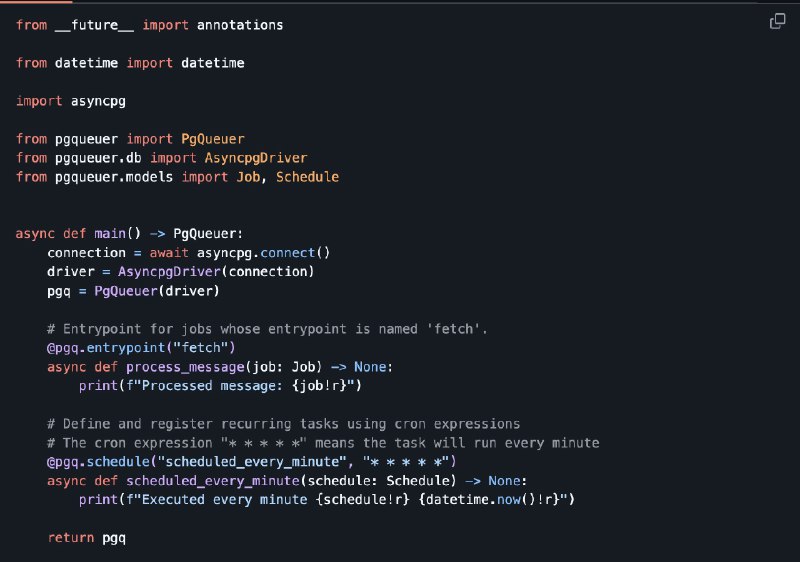The image size is (800, 562).
Task: Click the 'pgq = PgQueuer(driver)' assignment line
Action: (x=133, y=291)
